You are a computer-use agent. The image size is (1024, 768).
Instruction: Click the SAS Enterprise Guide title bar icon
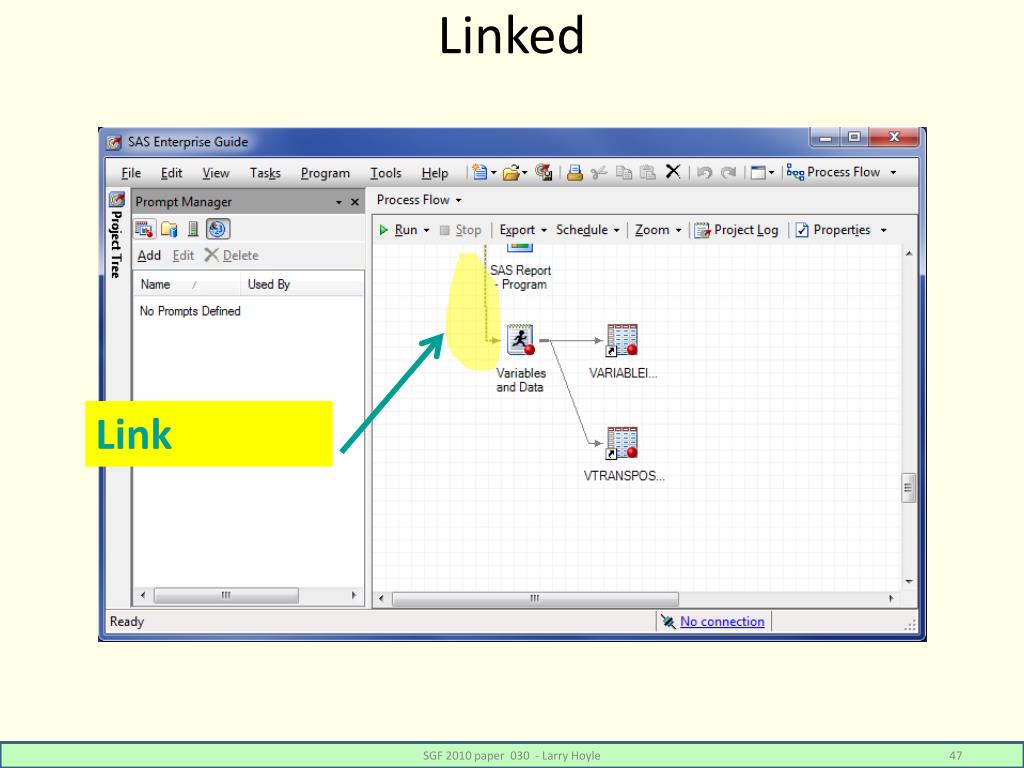pos(114,142)
